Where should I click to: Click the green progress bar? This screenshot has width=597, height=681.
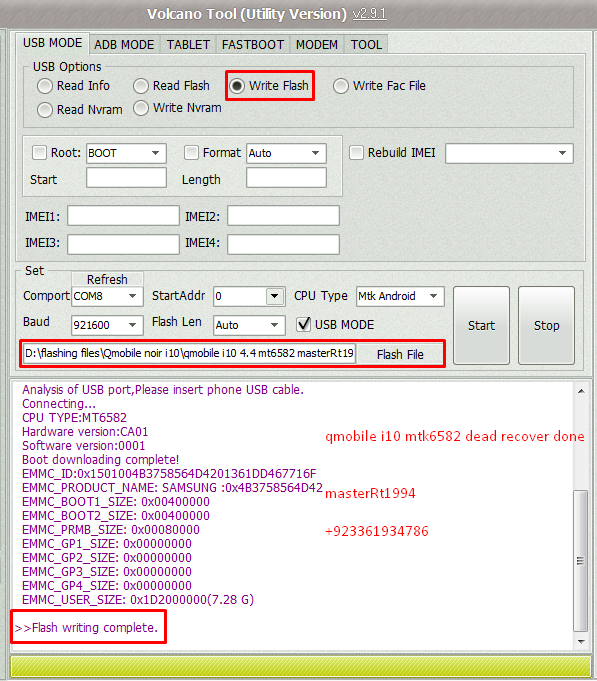(301, 666)
